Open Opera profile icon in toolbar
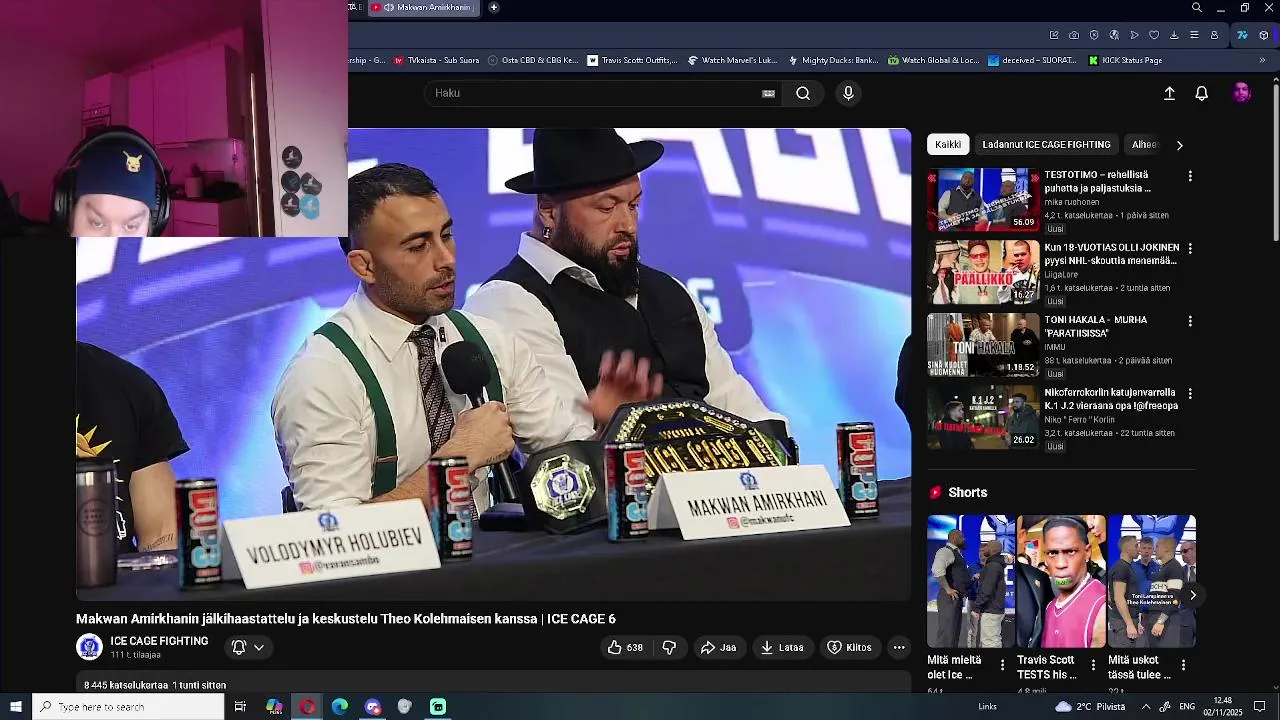This screenshot has height=720, width=1280. [1214, 35]
